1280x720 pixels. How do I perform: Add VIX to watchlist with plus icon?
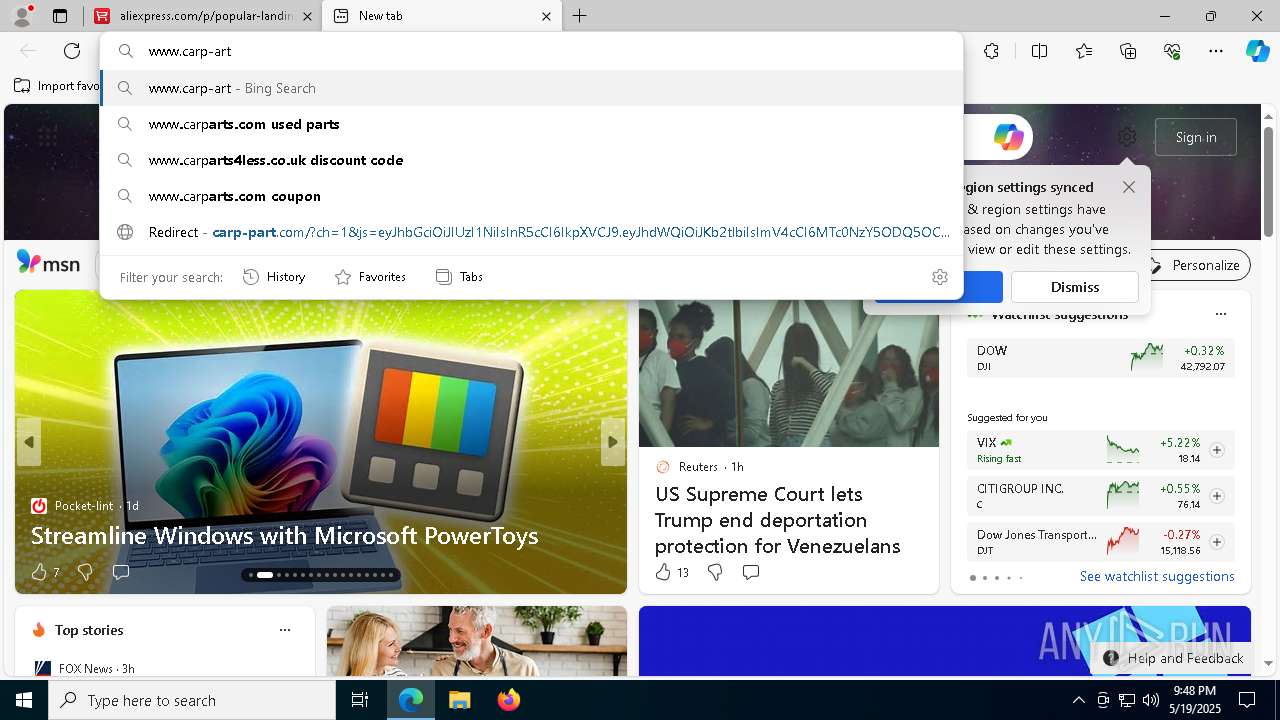tap(1217, 450)
